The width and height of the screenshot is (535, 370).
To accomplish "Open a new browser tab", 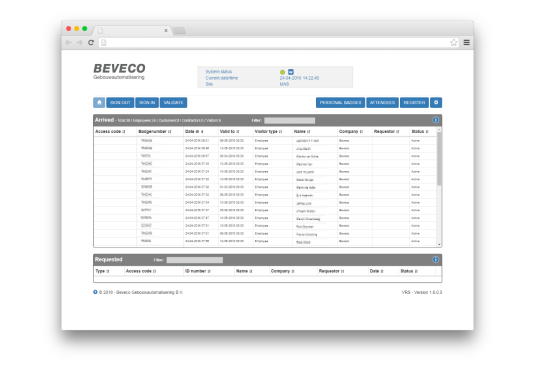I will point(179,31).
